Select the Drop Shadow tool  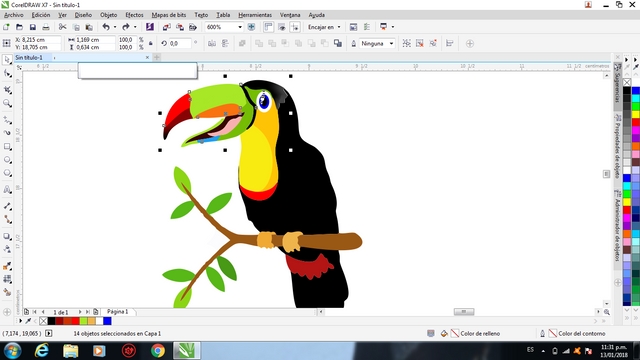7,236
